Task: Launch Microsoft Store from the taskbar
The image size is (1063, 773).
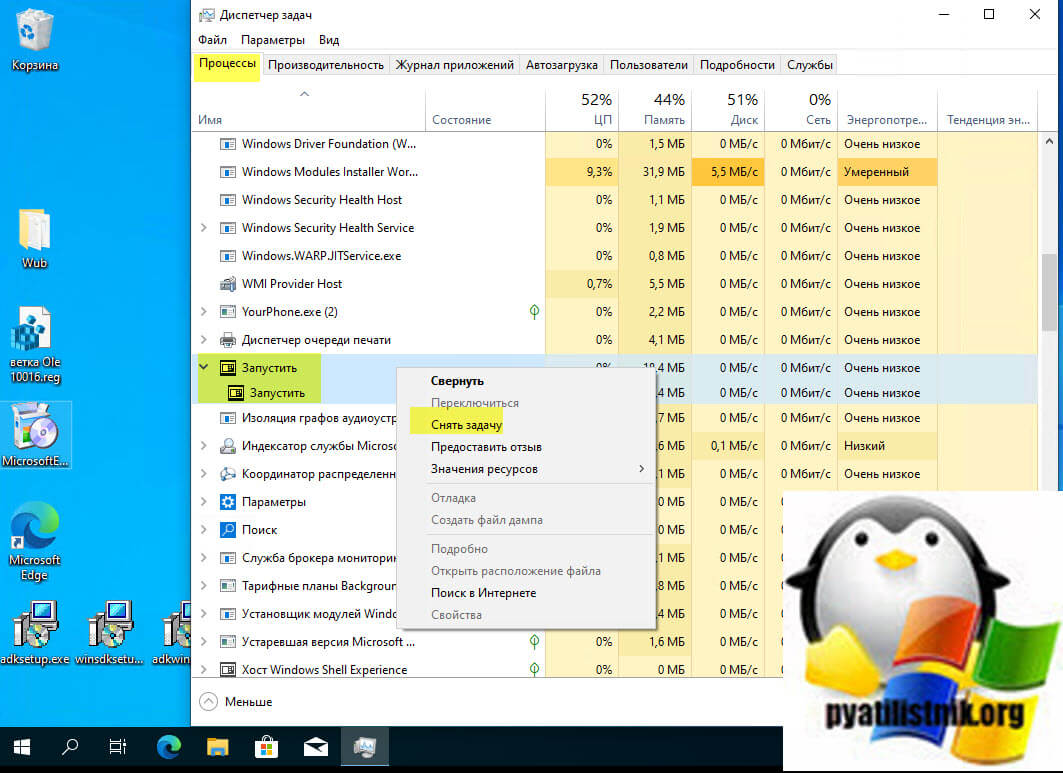Action: 267,746
